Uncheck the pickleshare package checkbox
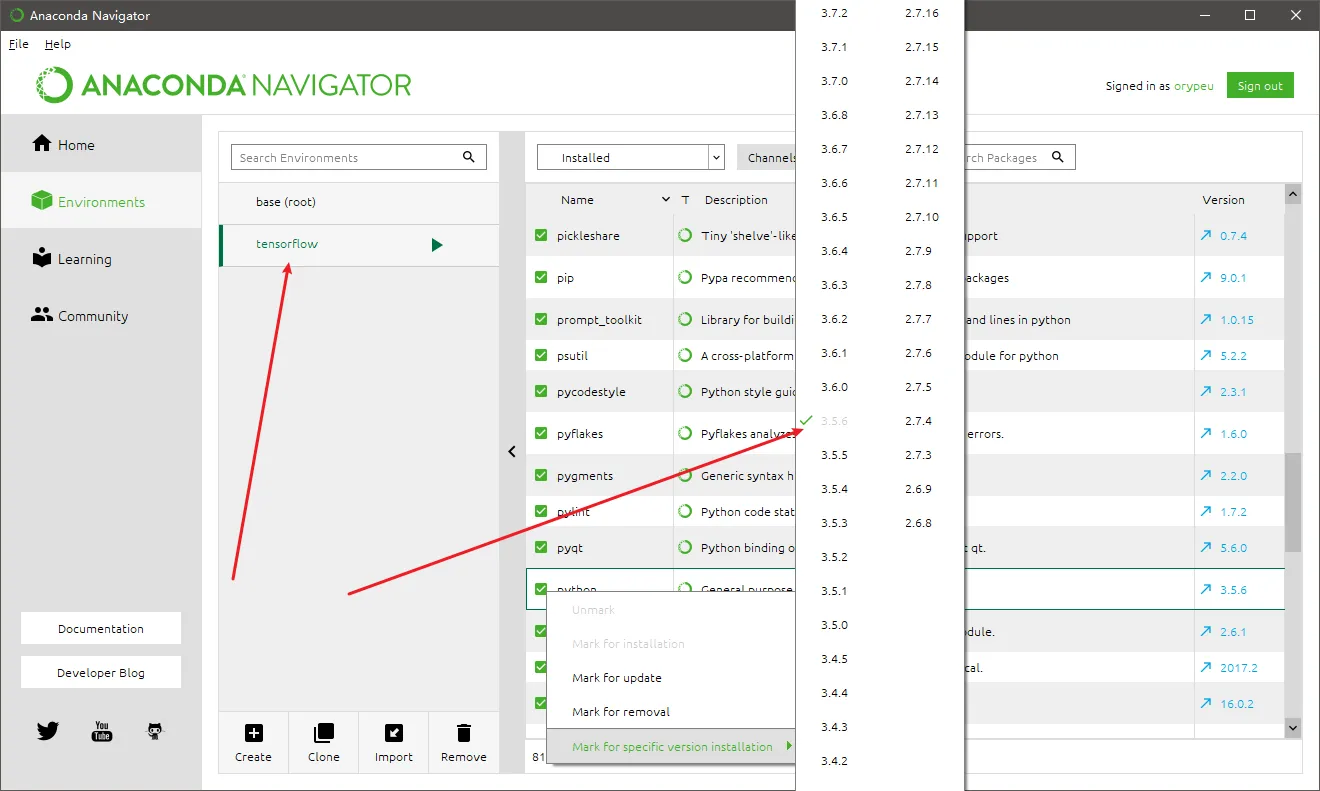Image resolution: width=1320 pixels, height=791 pixels. (541, 236)
